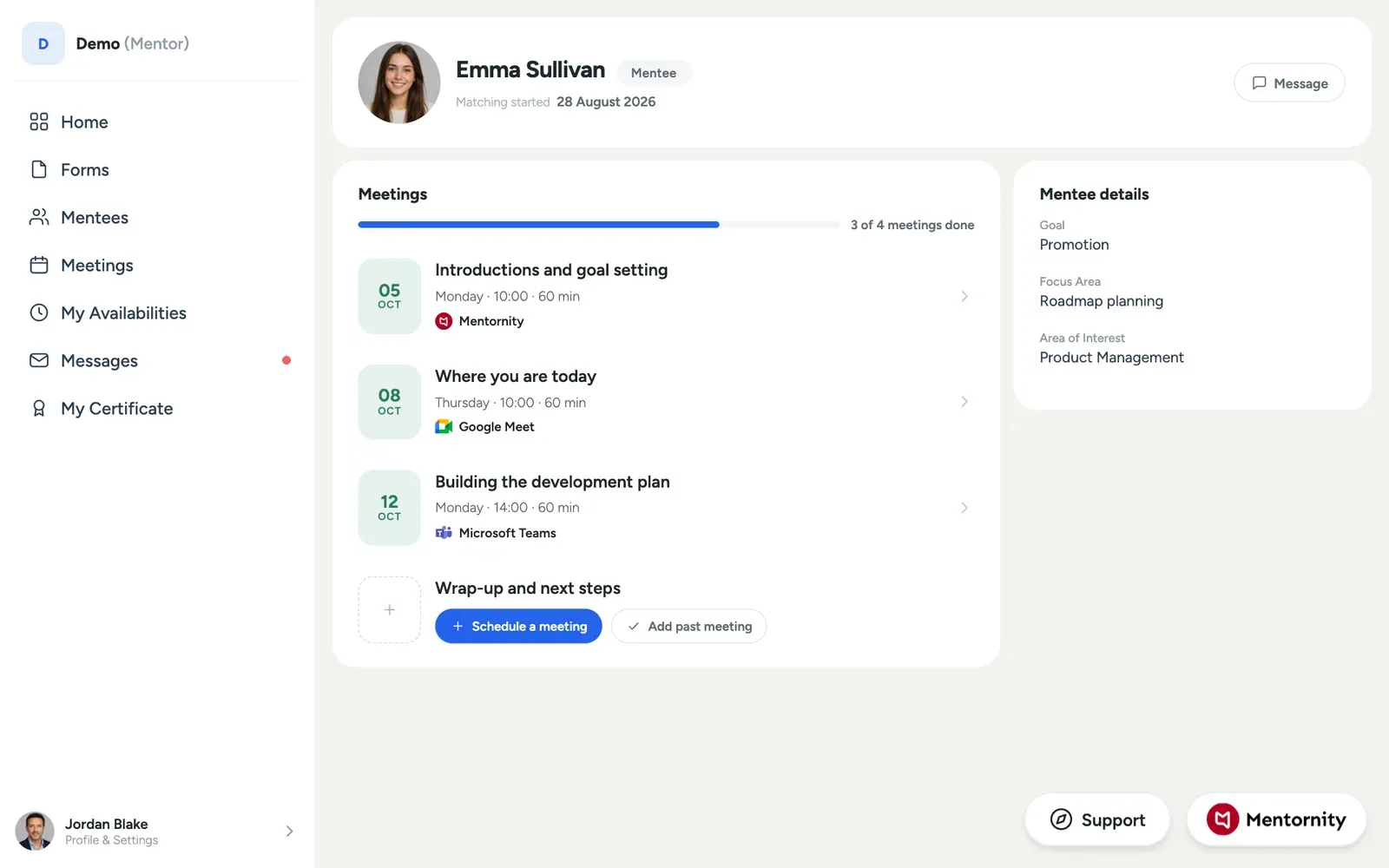
Task: Click the red Mentornity logo at bottom right
Action: (1222, 819)
